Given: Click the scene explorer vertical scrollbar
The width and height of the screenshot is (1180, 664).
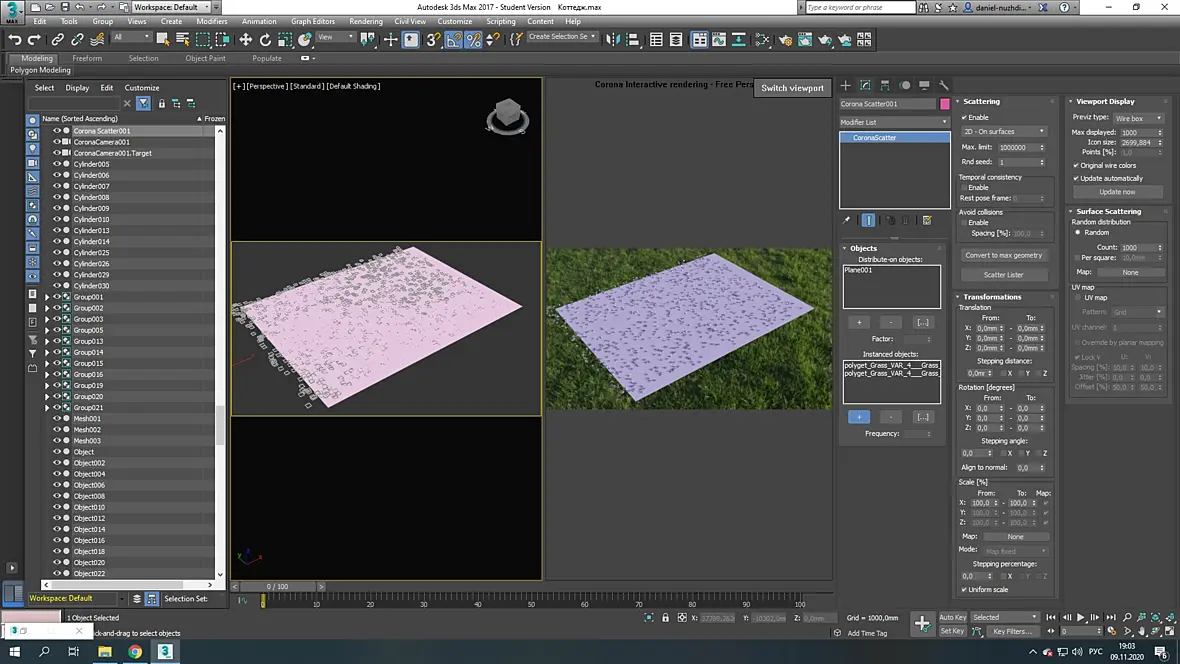Looking at the screenshot, I should 220,426.
